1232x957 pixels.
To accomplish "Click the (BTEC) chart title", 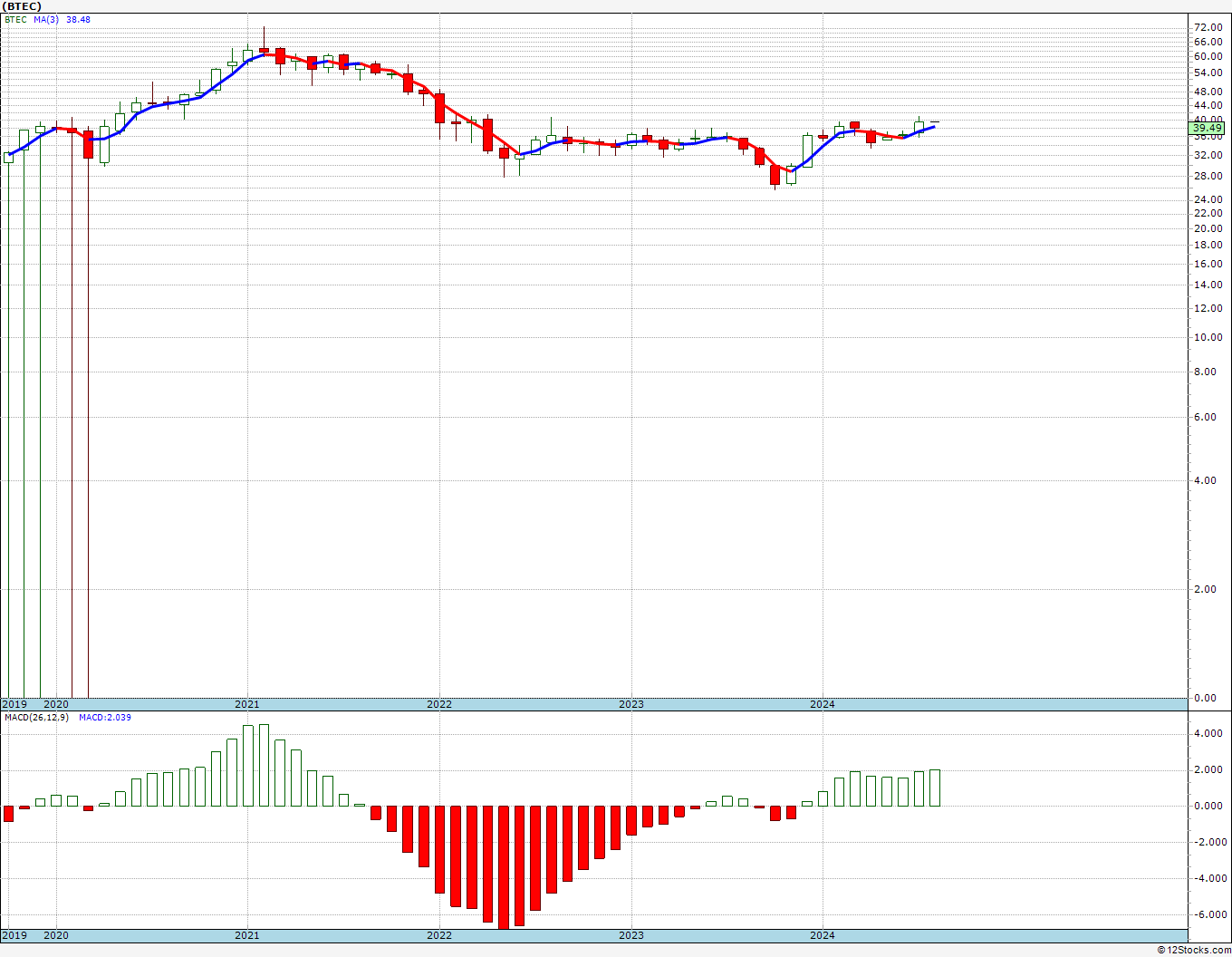I will 21,6.
